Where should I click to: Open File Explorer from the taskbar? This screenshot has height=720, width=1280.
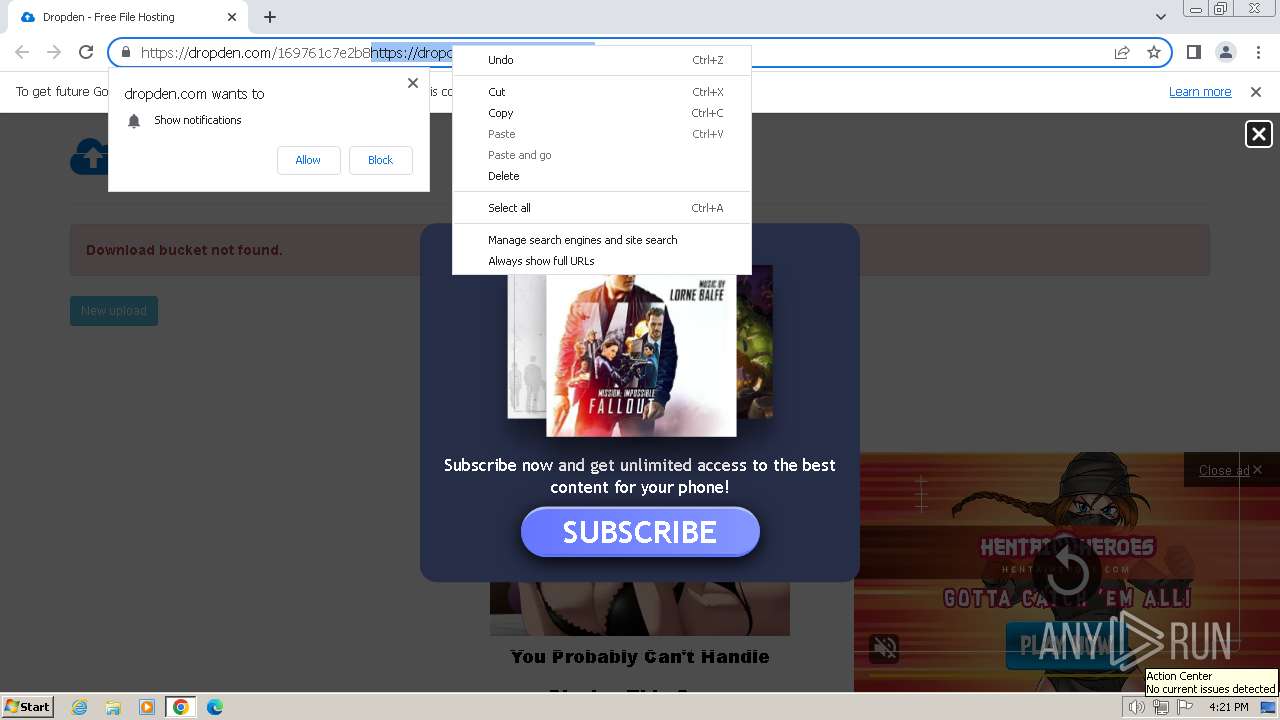pyautogui.click(x=113, y=707)
